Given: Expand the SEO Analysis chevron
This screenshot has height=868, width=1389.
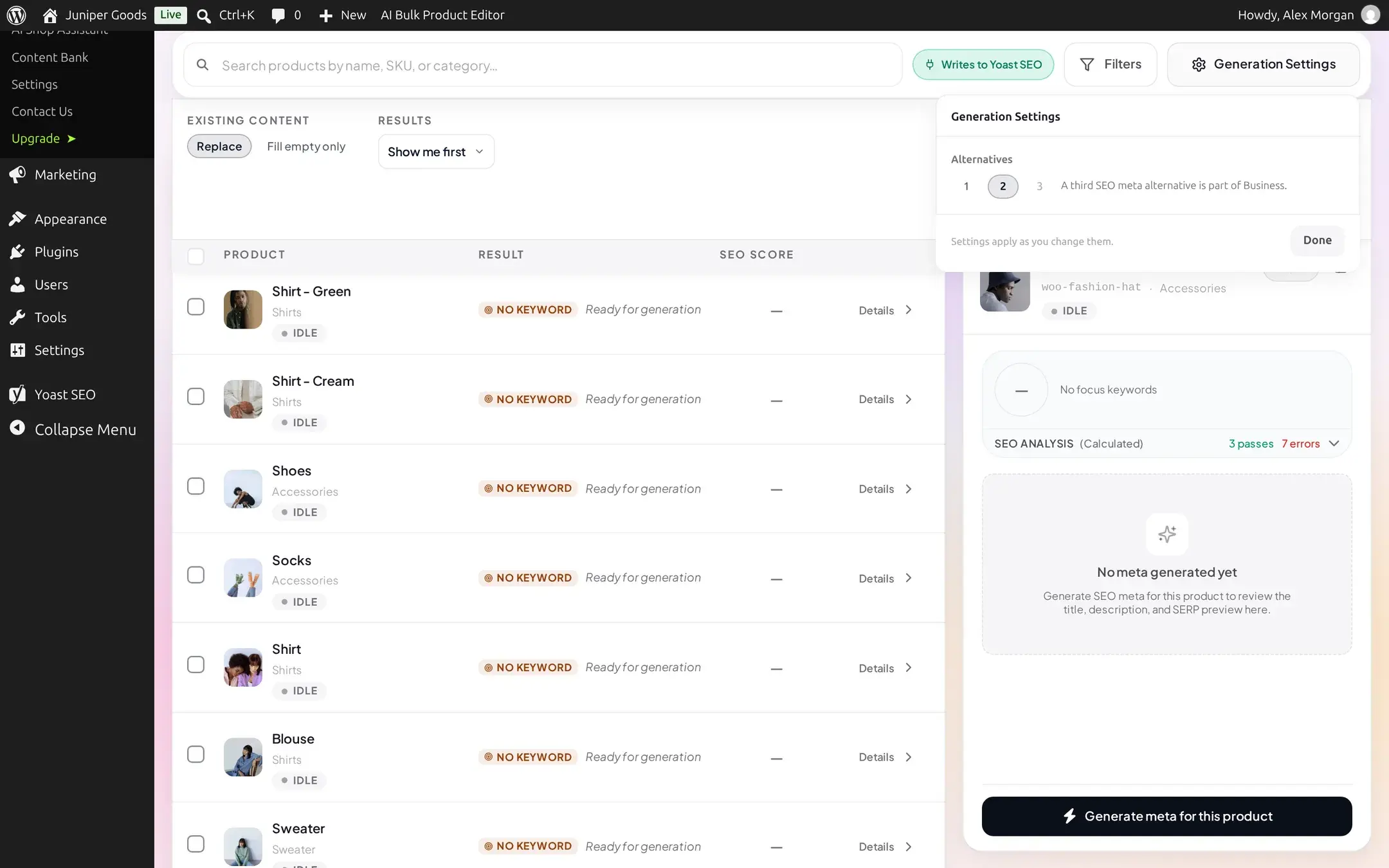Looking at the screenshot, I should [x=1334, y=444].
